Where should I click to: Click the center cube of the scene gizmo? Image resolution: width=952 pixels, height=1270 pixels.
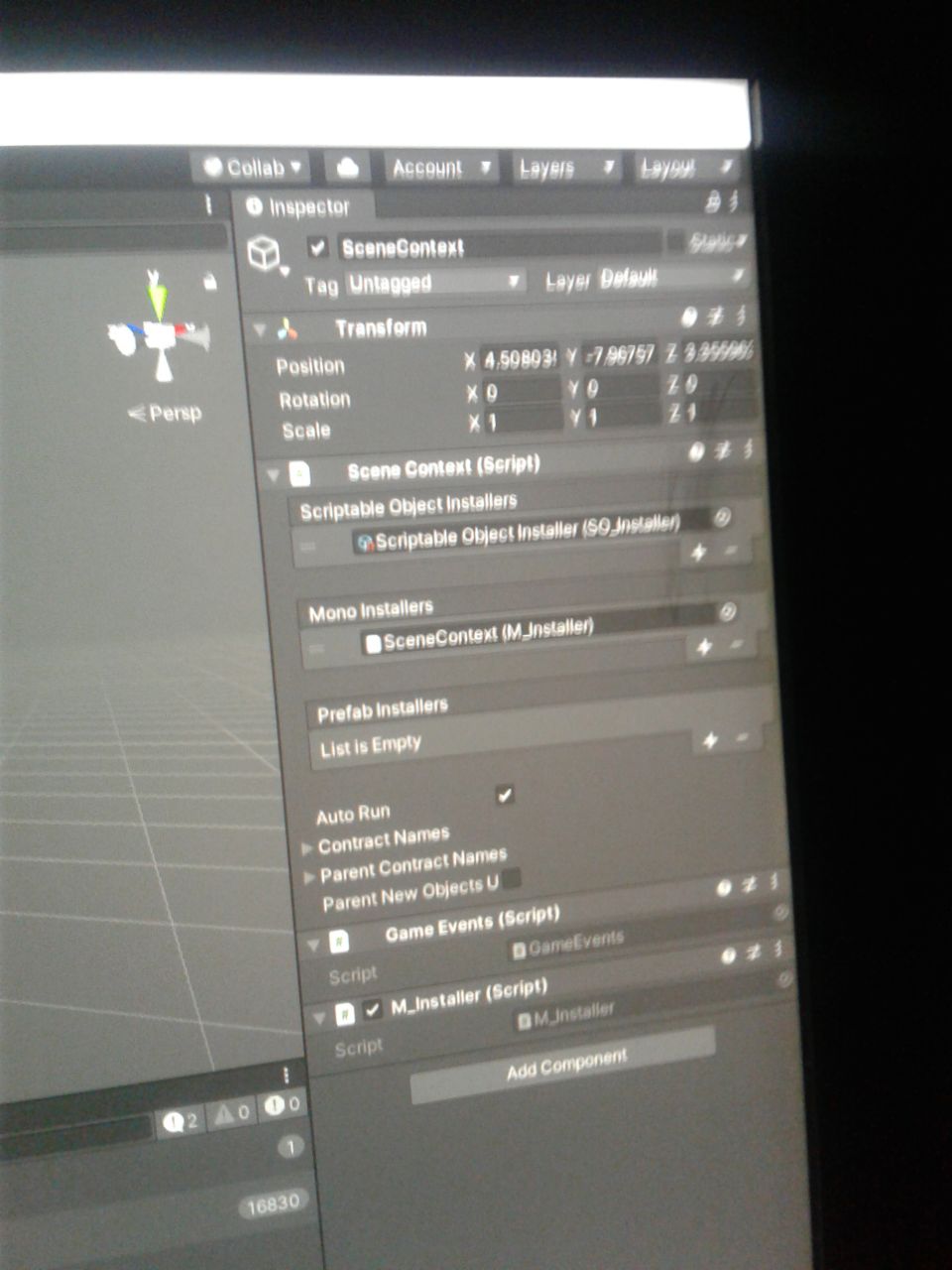(x=160, y=336)
